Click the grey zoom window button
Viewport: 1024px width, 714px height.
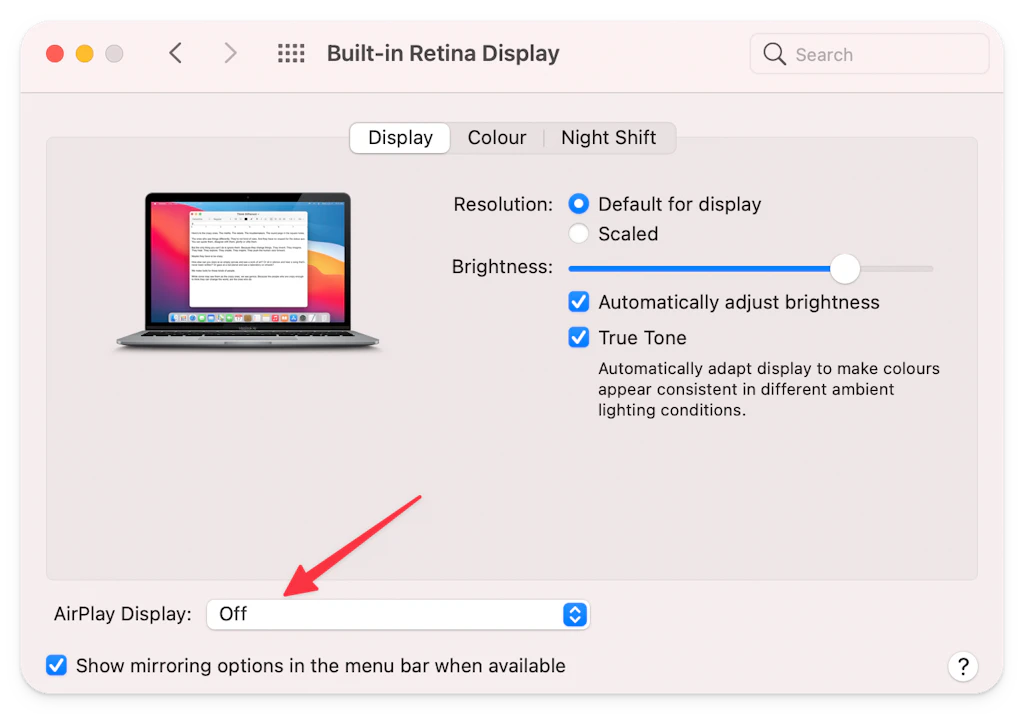coord(114,54)
